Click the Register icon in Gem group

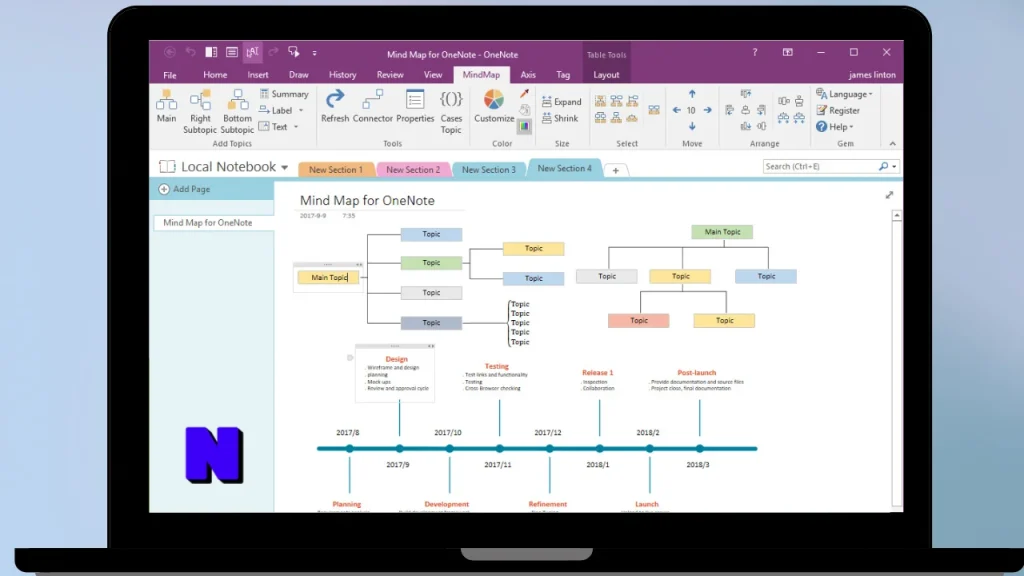(x=822, y=110)
